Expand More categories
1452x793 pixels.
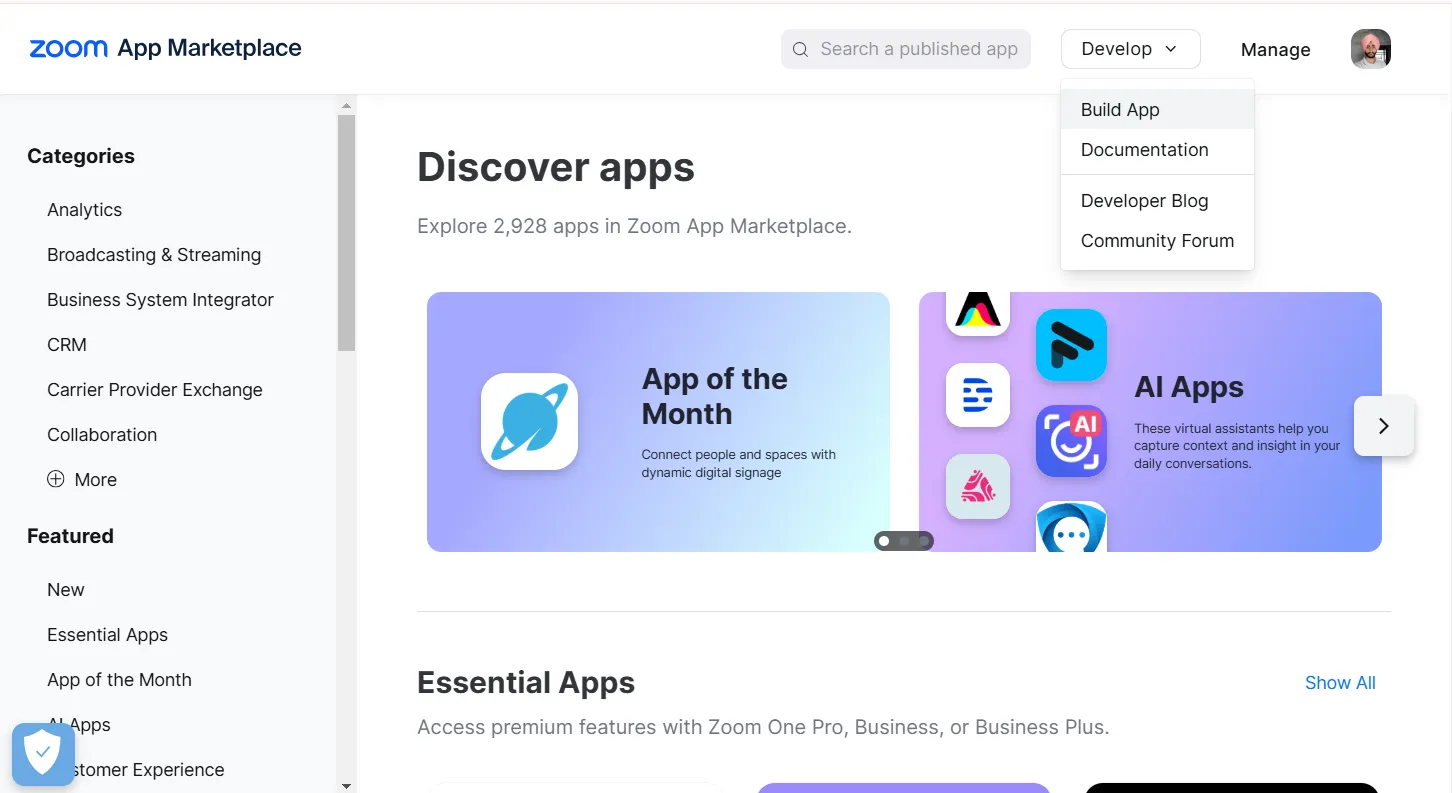[x=82, y=479]
